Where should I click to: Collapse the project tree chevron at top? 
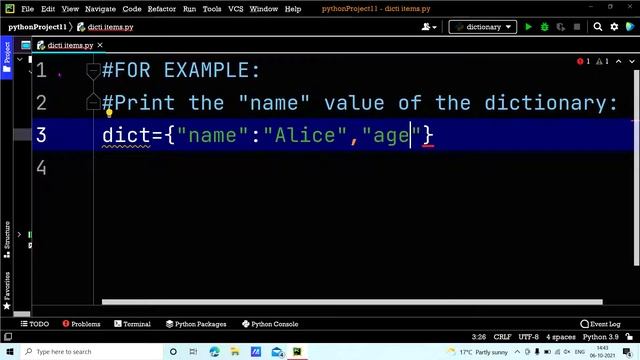pos(20,60)
